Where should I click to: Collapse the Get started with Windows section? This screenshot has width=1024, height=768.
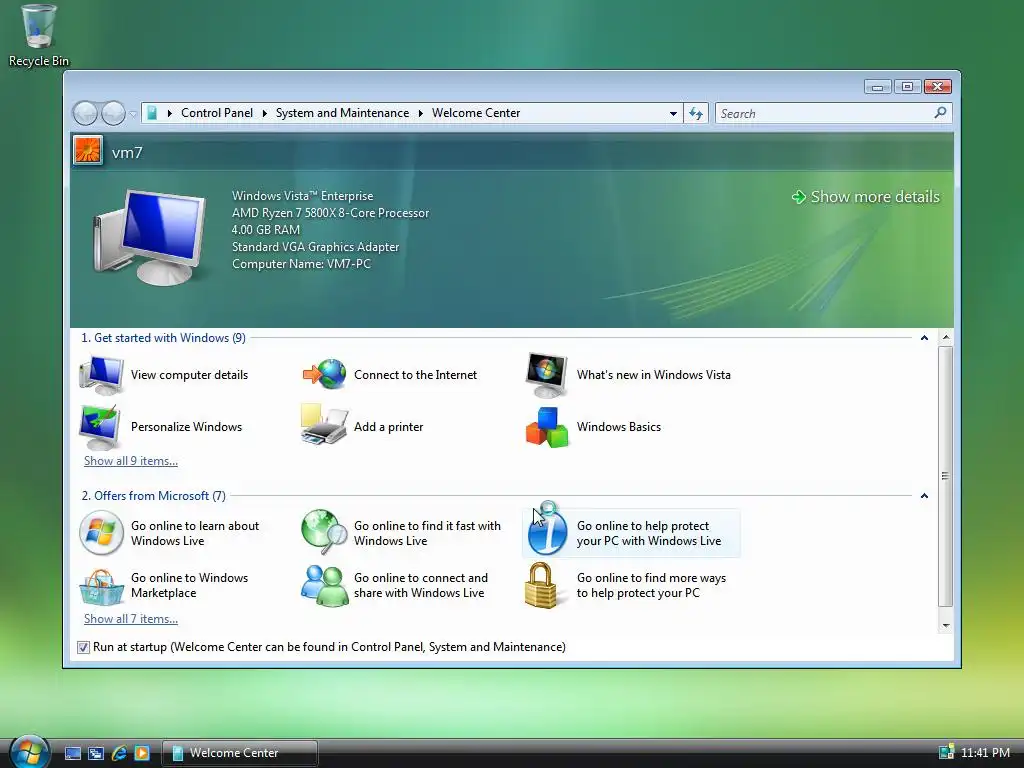(x=924, y=338)
